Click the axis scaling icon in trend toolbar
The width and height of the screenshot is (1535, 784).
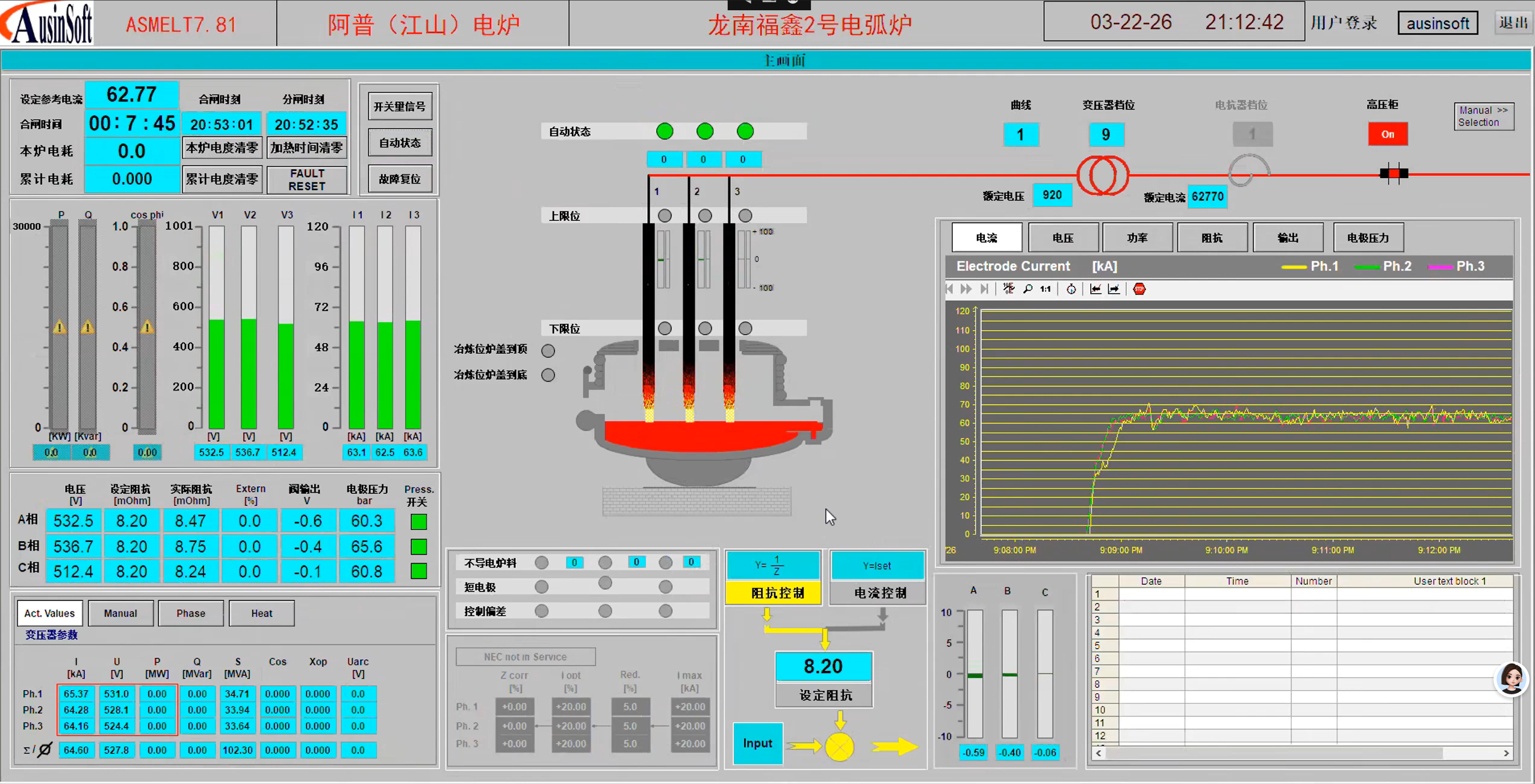[x=1009, y=289]
